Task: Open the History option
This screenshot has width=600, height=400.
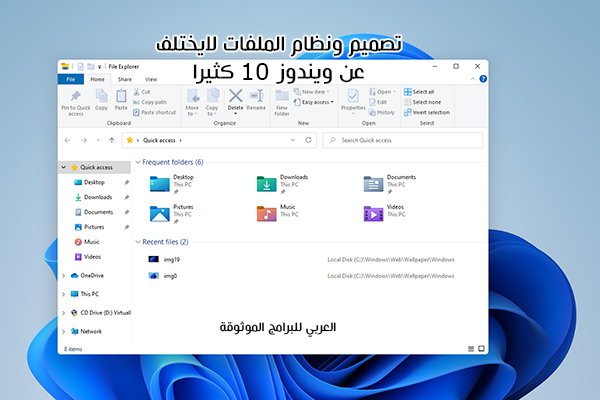Action: pos(382,113)
